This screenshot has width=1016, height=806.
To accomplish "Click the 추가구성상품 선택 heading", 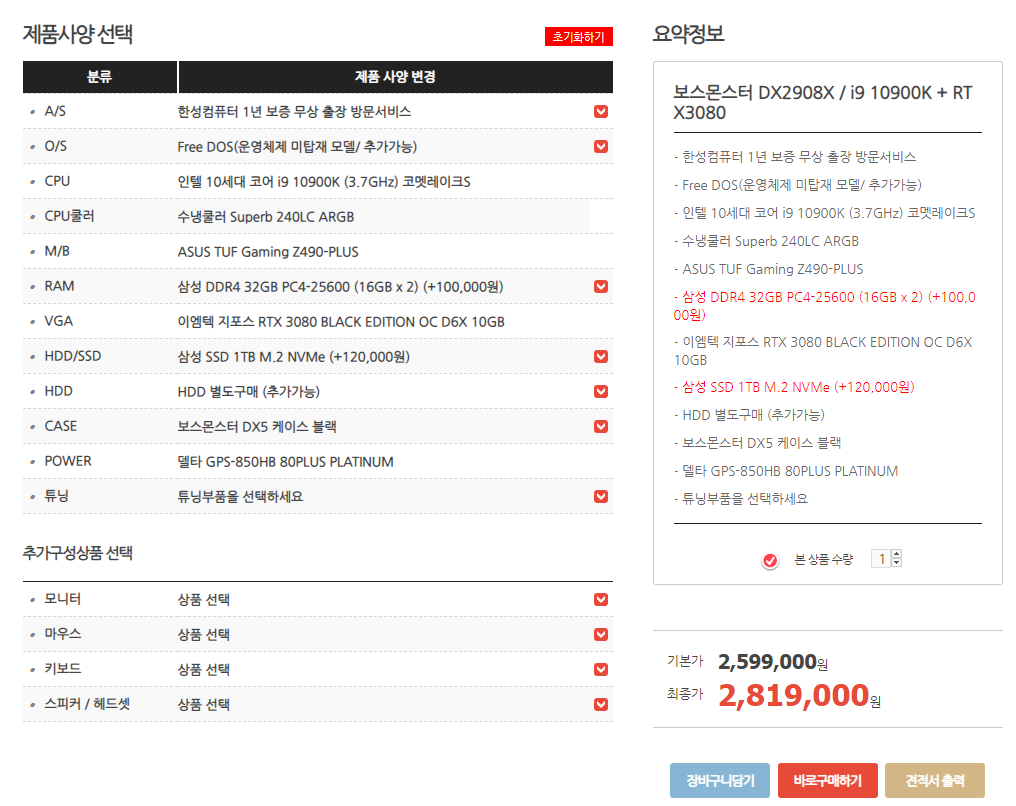I will 78,553.
